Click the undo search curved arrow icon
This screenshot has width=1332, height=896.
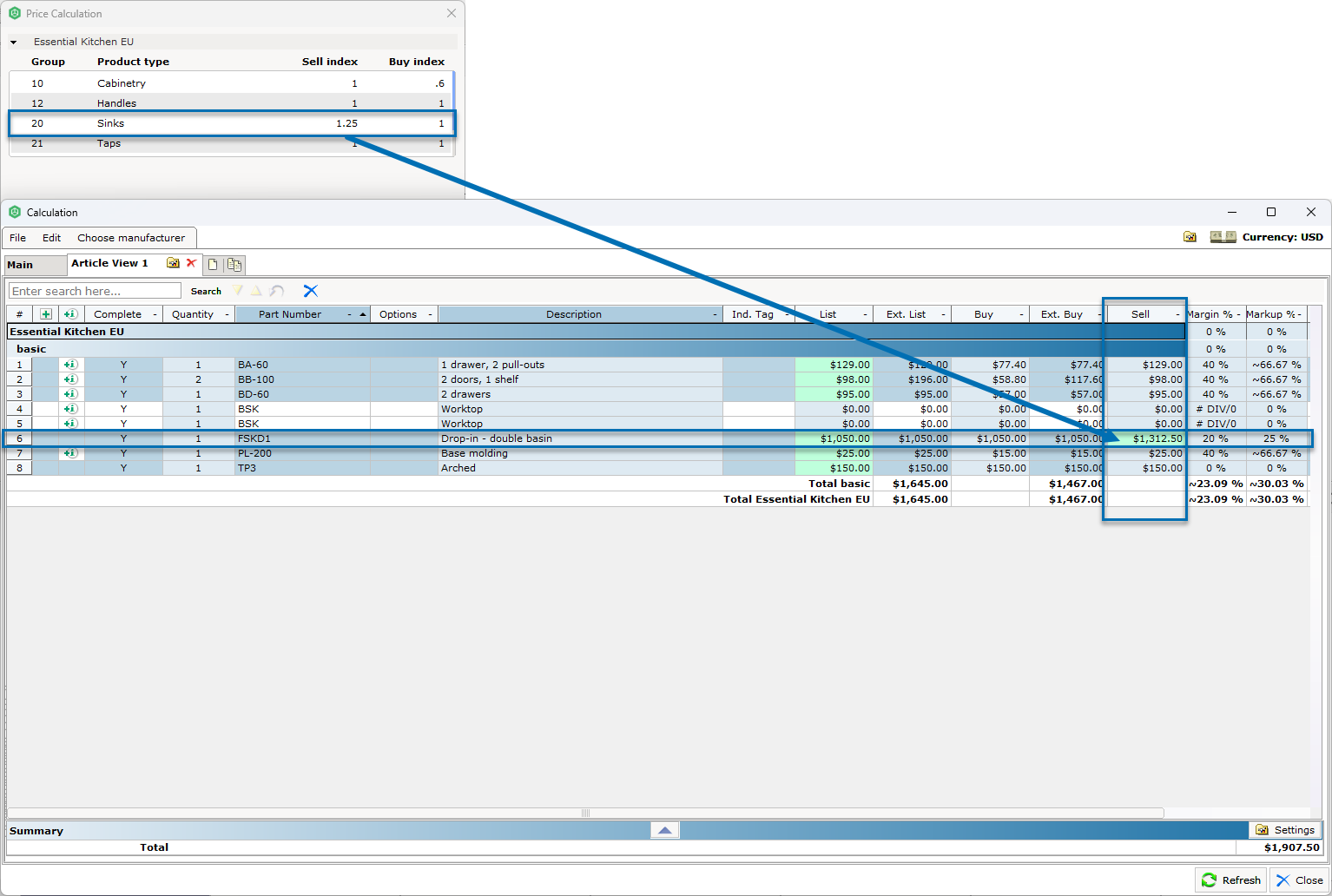(x=276, y=290)
